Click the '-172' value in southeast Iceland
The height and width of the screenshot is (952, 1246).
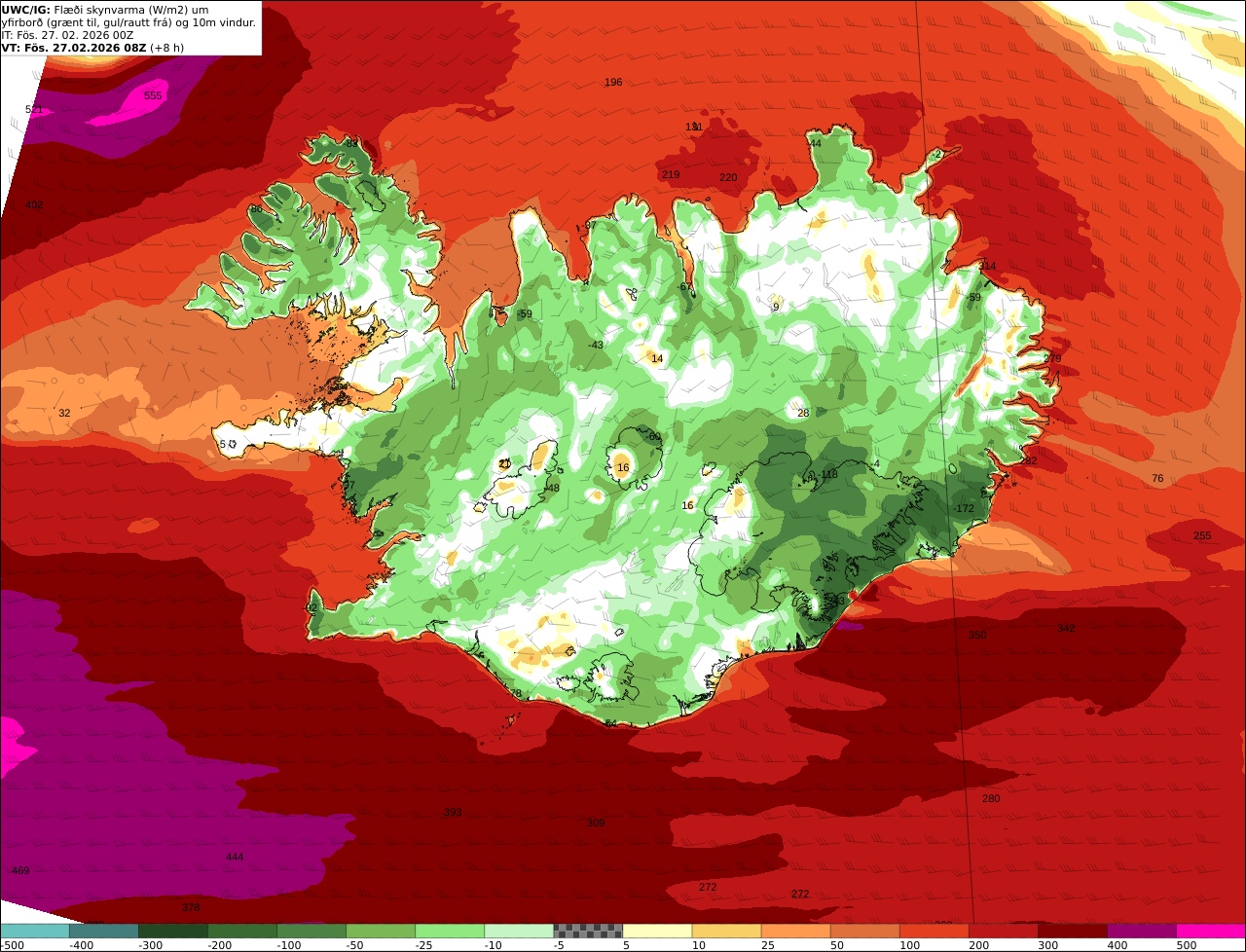pyautogui.click(x=964, y=508)
